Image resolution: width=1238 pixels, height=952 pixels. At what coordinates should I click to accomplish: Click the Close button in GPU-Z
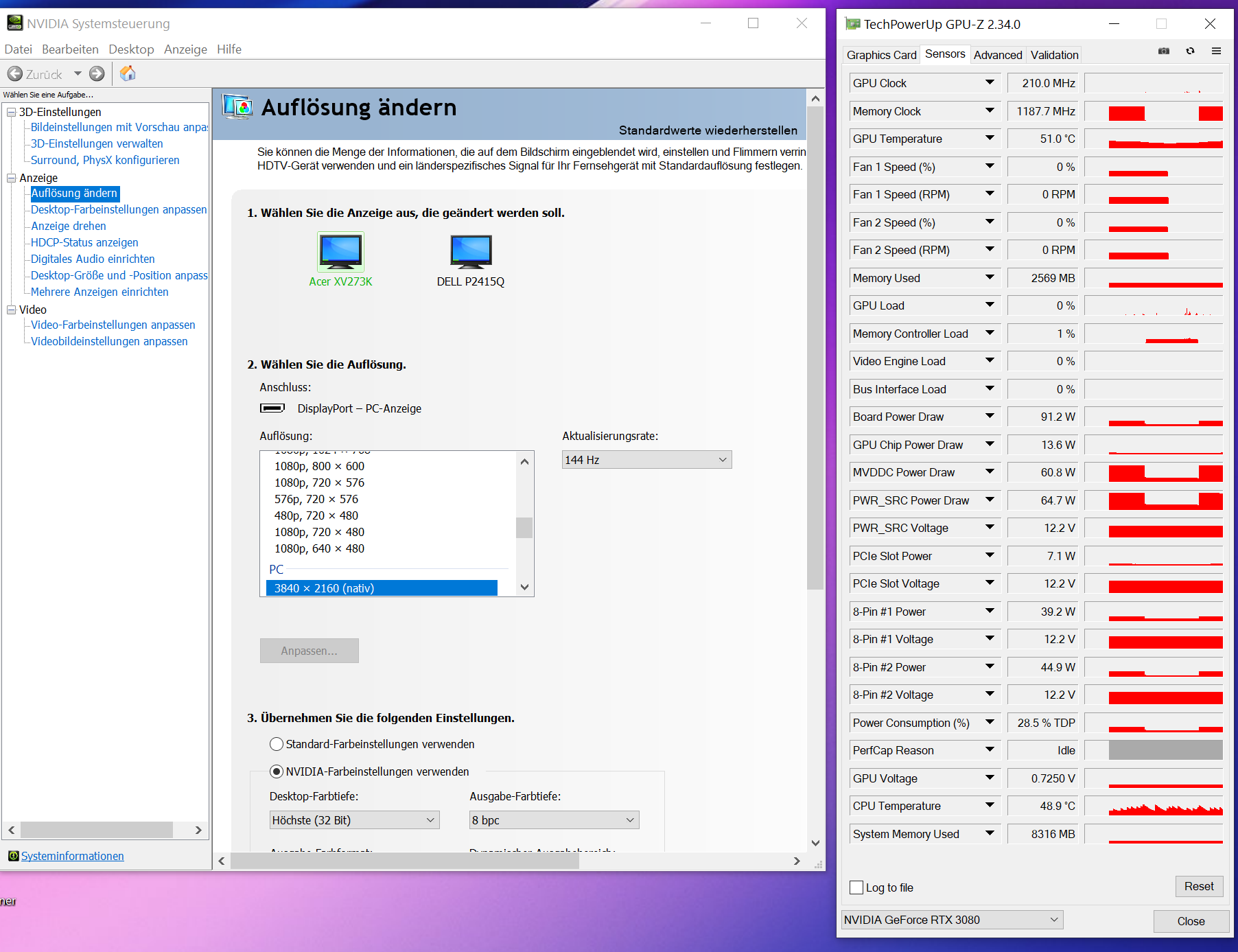tap(1191, 921)
